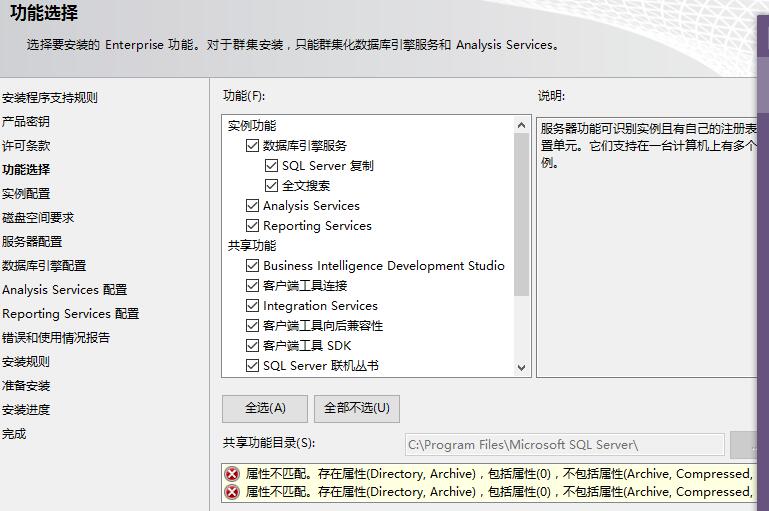Select 安装程序支持规则 step in sidebar
Screen dimensions: 769x511
point(50,98)
